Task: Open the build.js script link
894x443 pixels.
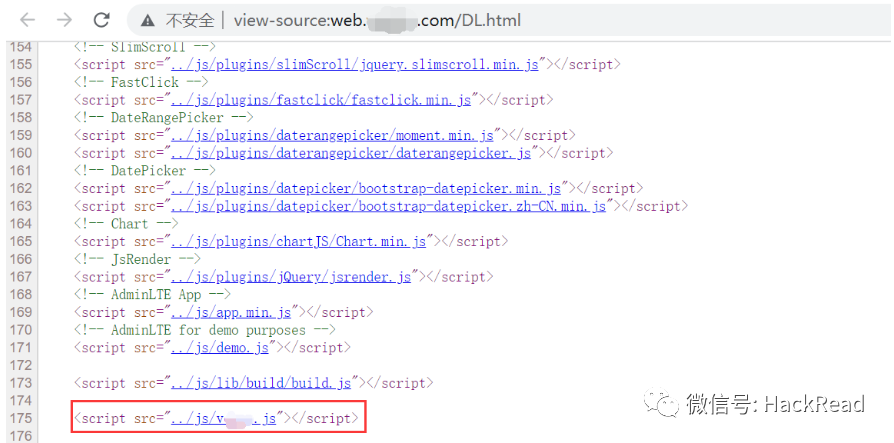Action: pos(261,383)
